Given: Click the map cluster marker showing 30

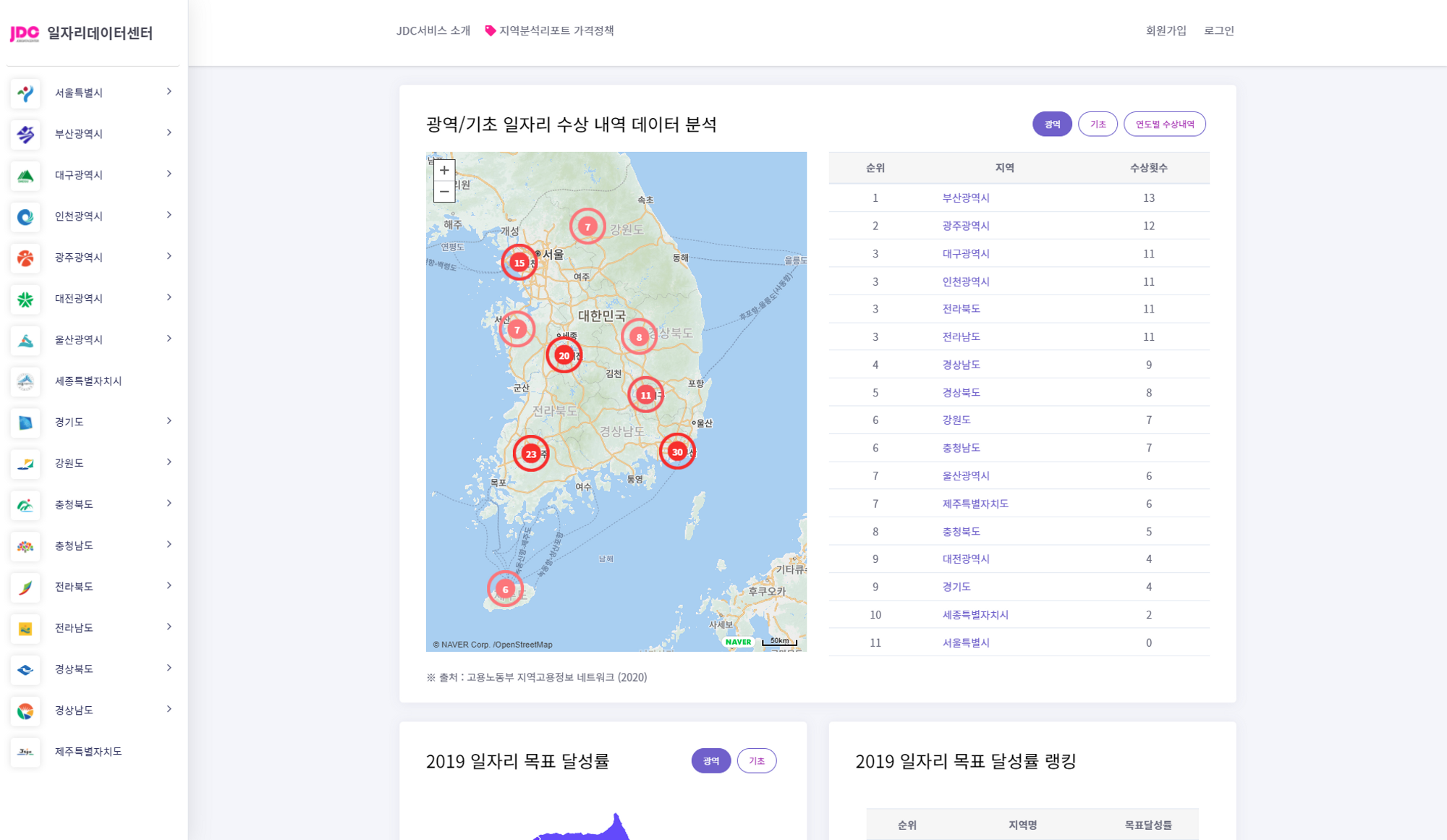Looking at the screenshot, I should (677, 452).
